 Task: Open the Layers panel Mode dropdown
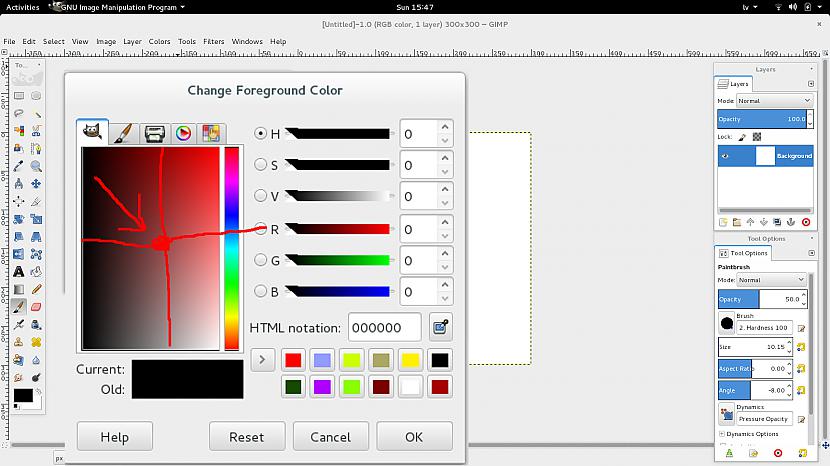click(774, 100)
